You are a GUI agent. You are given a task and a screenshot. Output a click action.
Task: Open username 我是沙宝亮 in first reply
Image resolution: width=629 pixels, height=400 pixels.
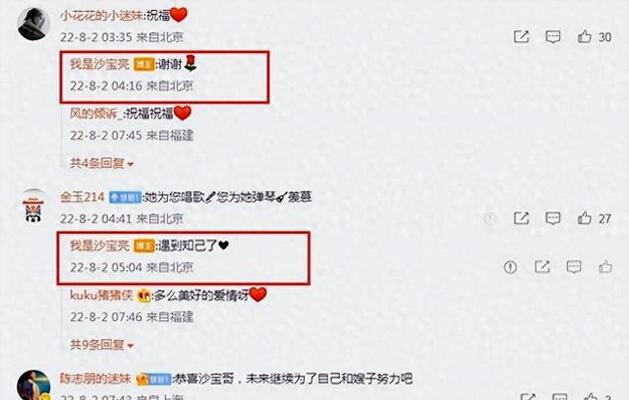tap(100, 64)
